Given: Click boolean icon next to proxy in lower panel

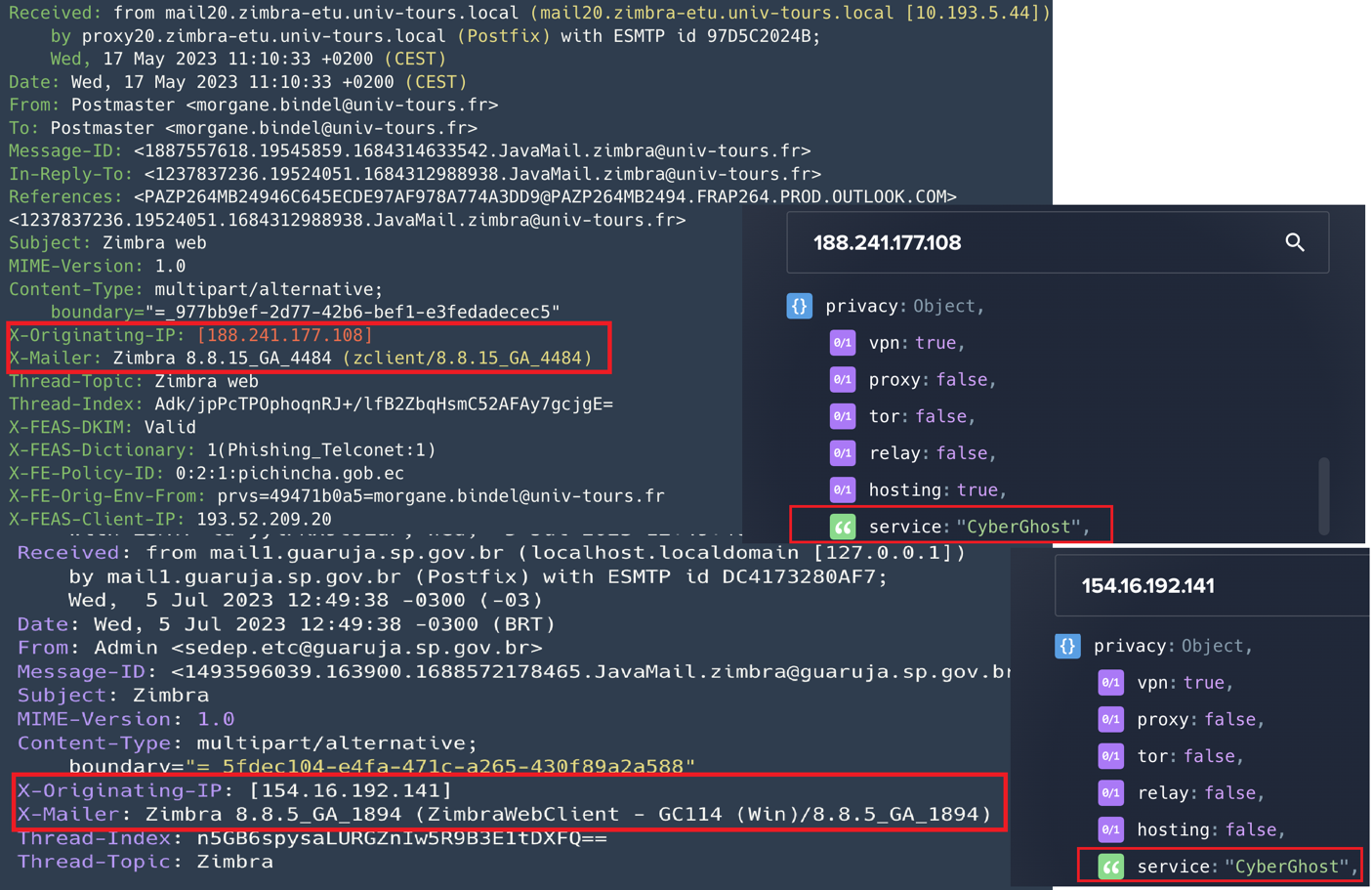Looking at the screenshot, I should pos(1110,719).
